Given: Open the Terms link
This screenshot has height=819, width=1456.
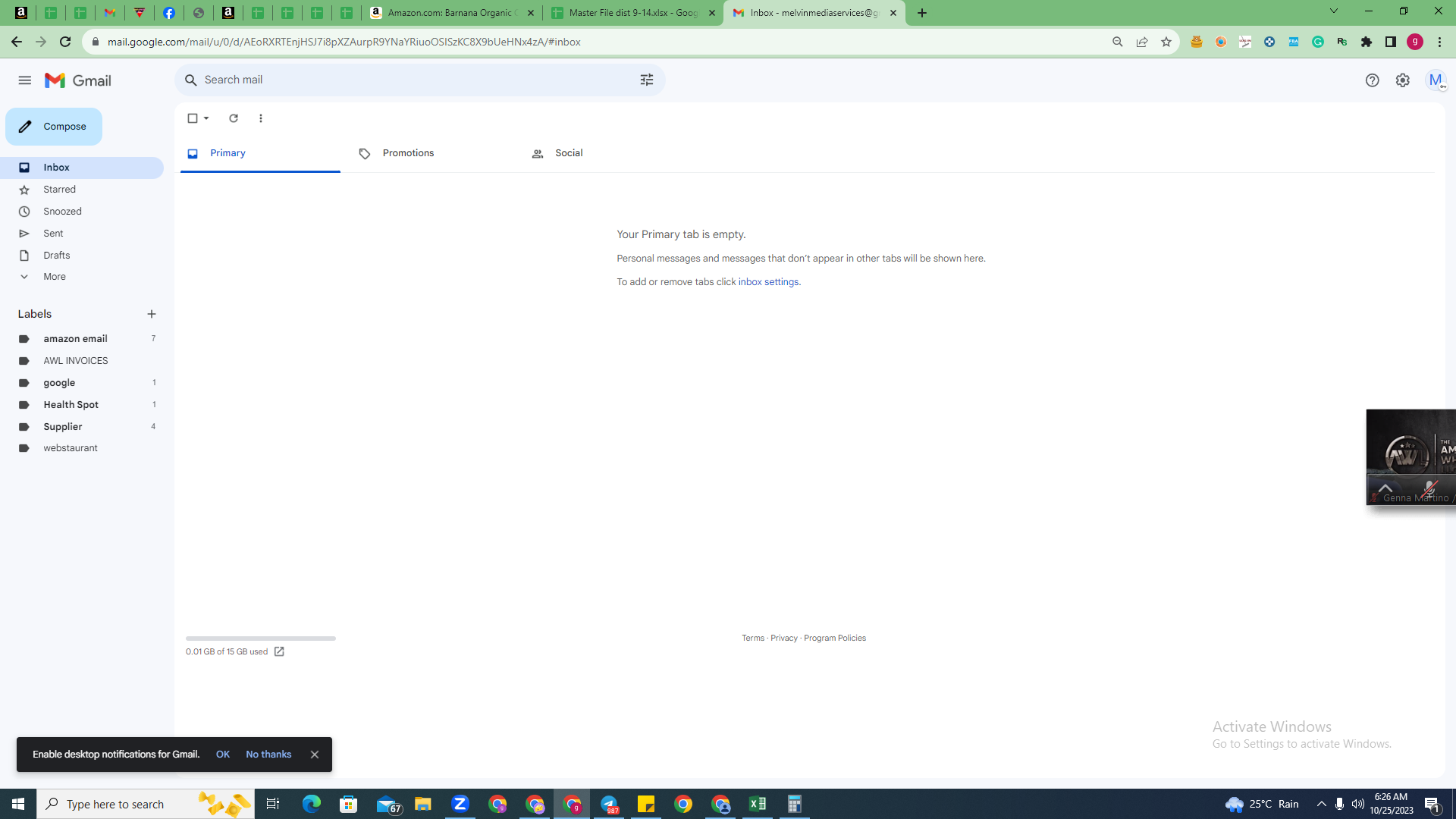Looking at the screenshot, I should (753, 639).
